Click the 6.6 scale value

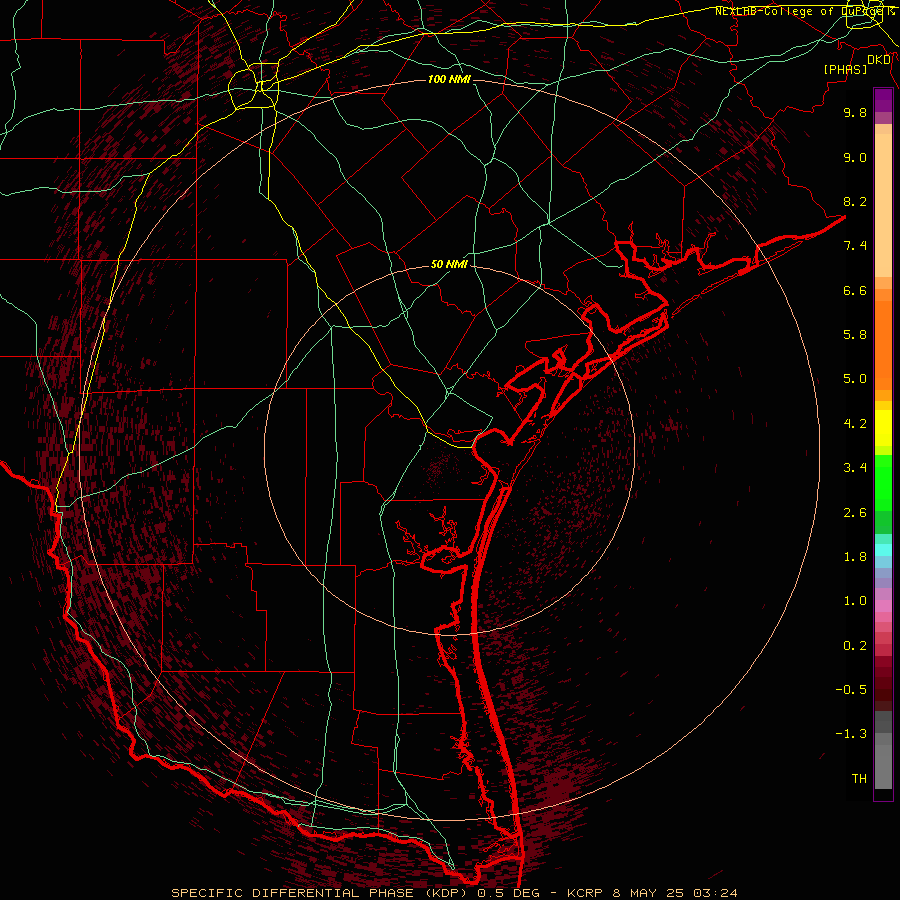[x=855, y=290]
